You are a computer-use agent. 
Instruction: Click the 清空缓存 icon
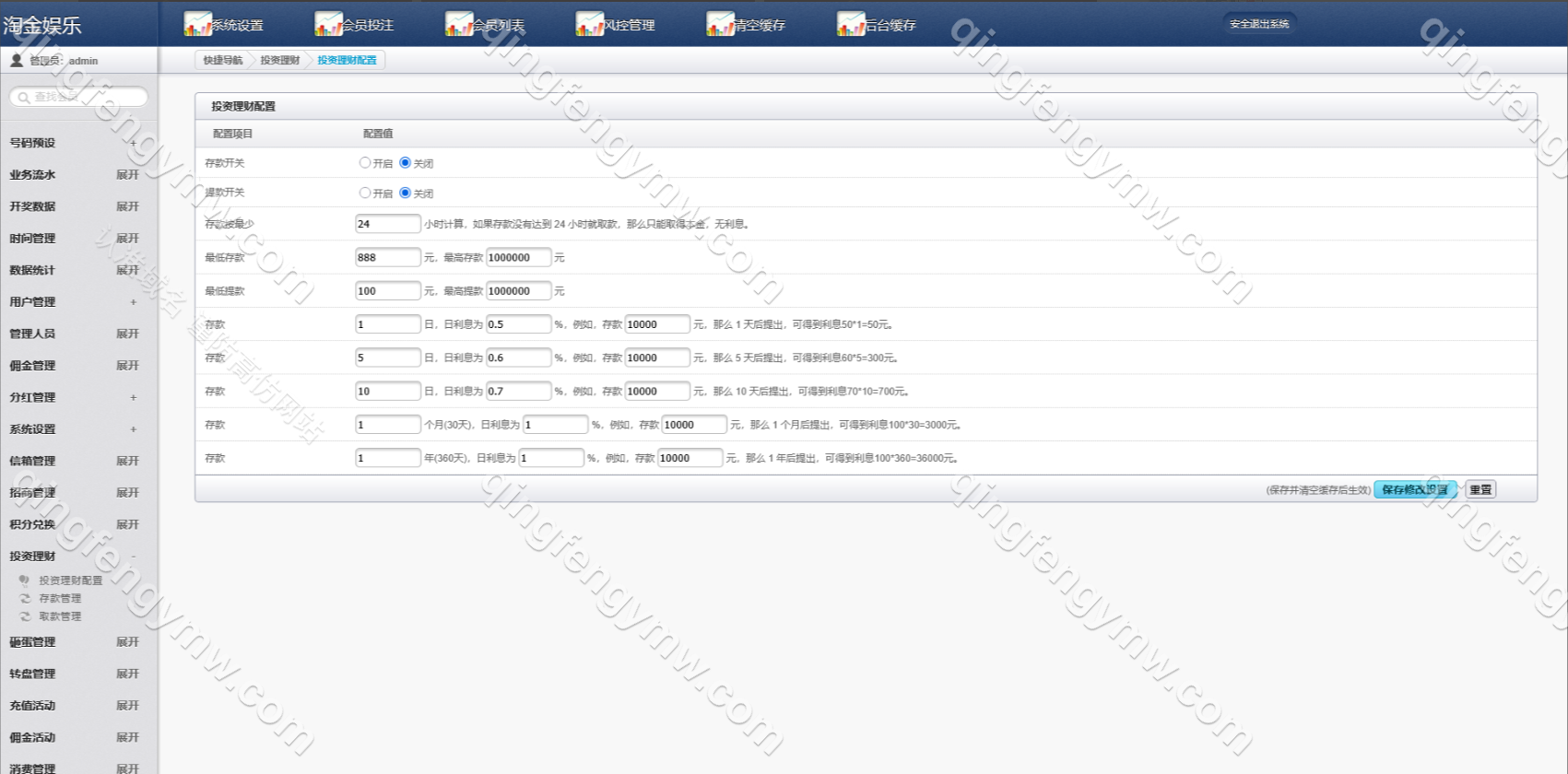click(x=720, y=24)
